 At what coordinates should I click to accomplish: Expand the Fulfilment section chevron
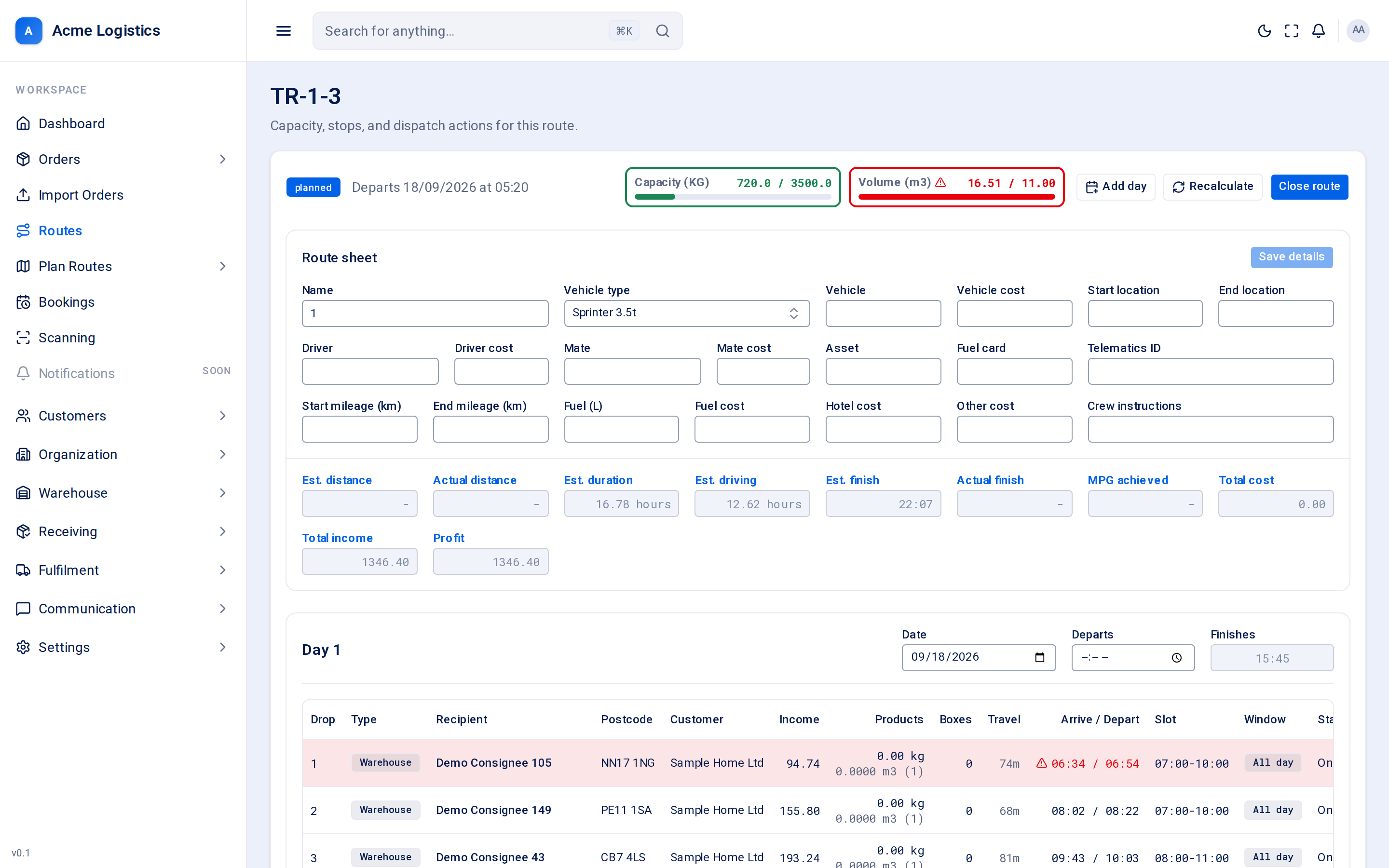tap(223, 570)
